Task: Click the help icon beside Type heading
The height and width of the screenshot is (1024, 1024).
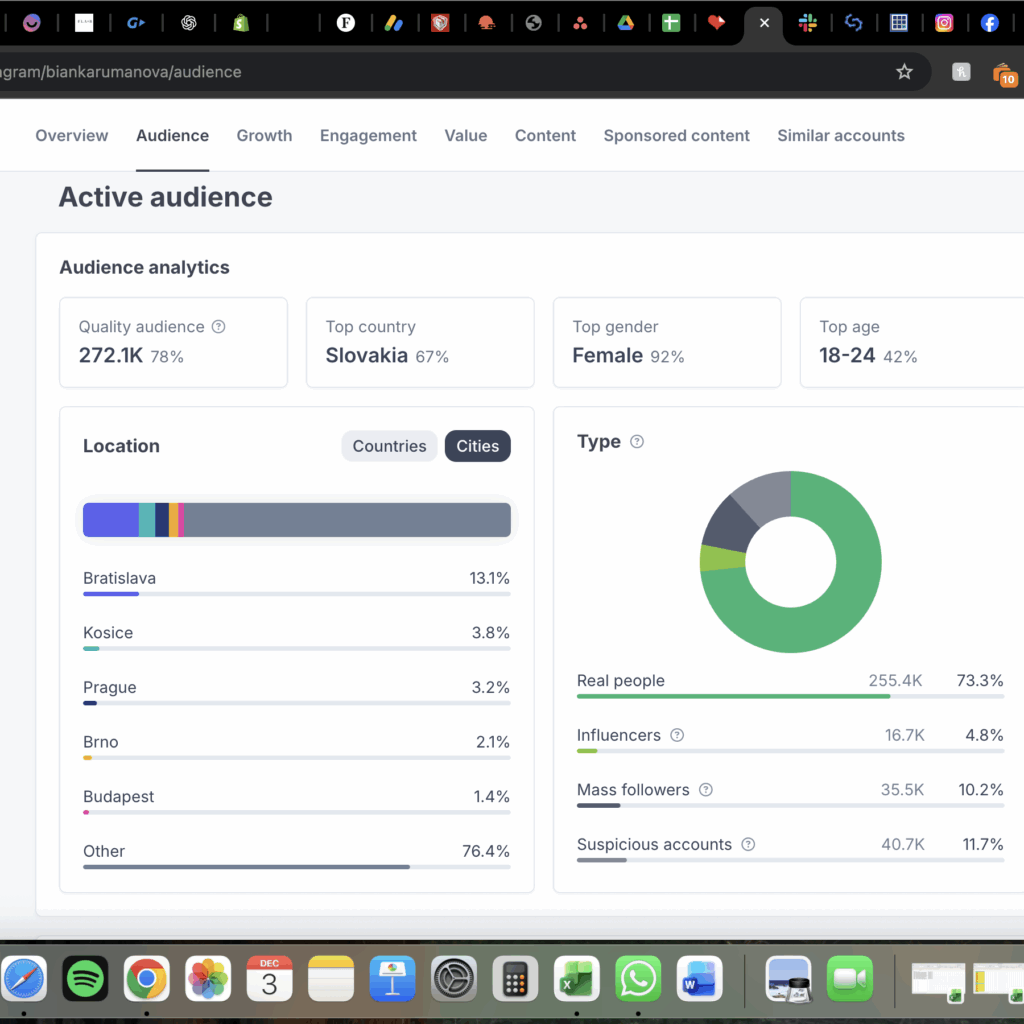Action: pos(637,442)
